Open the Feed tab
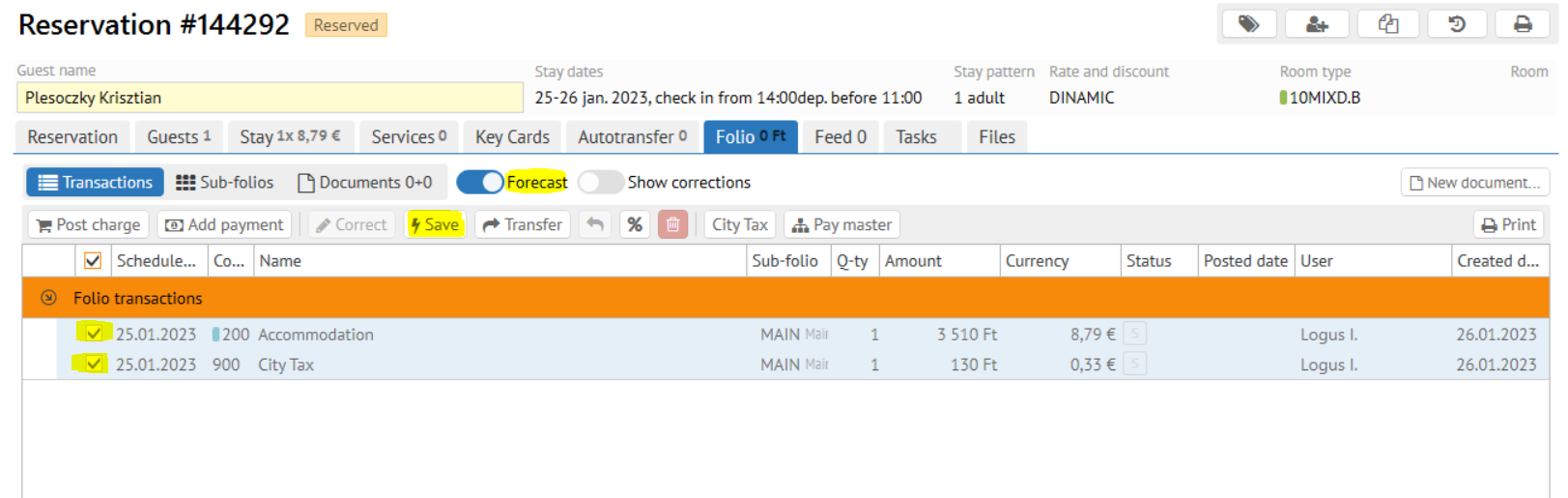The height and width of the screenshot is (498, 1568). tap(841, 136)
